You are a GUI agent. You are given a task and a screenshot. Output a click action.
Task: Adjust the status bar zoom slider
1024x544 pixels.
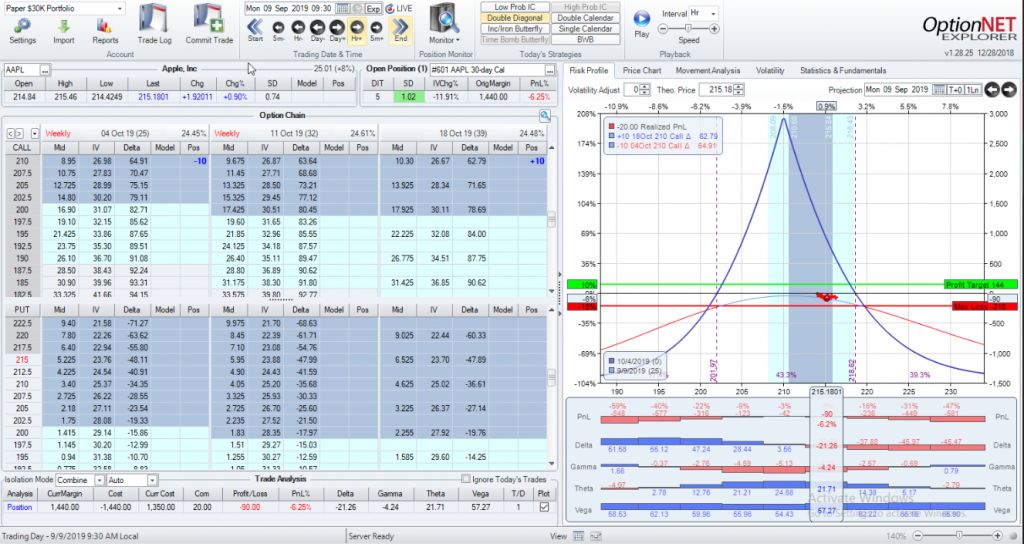click(x=958, y=536)
